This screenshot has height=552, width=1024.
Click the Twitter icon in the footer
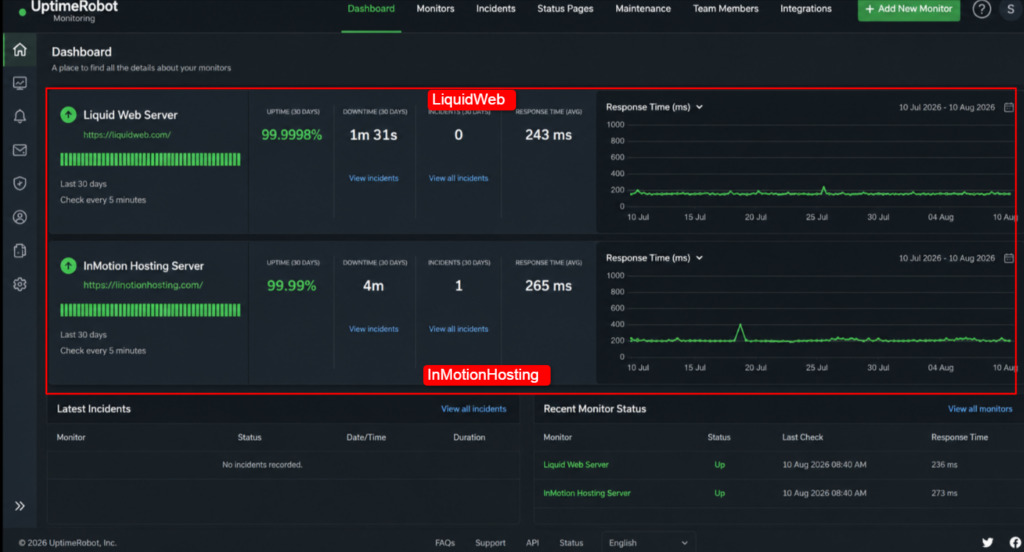987,542
